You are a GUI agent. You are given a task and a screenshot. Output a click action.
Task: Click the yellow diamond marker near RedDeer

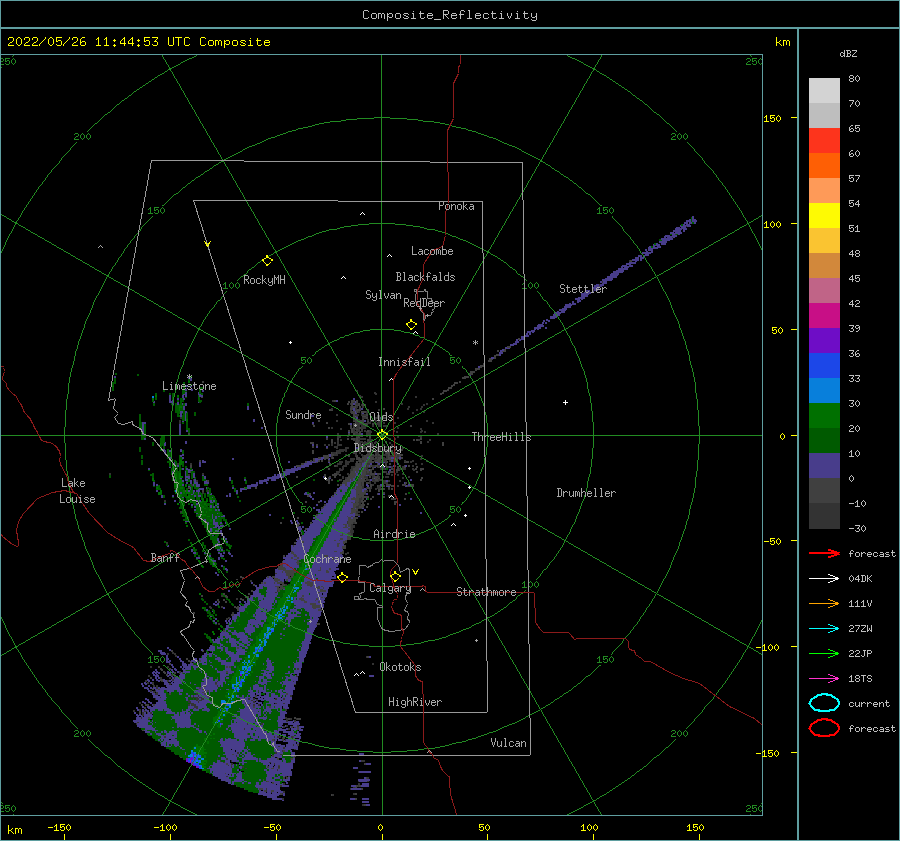click(412, 324)
